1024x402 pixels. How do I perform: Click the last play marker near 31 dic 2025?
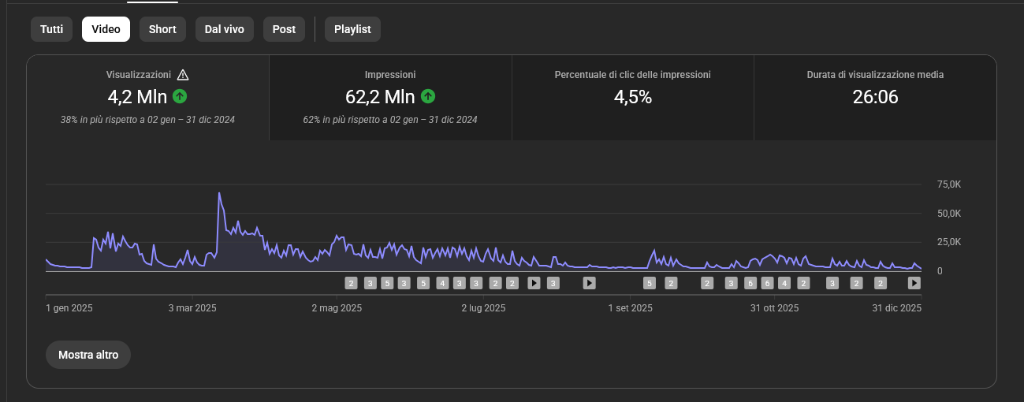coord(913,283)
